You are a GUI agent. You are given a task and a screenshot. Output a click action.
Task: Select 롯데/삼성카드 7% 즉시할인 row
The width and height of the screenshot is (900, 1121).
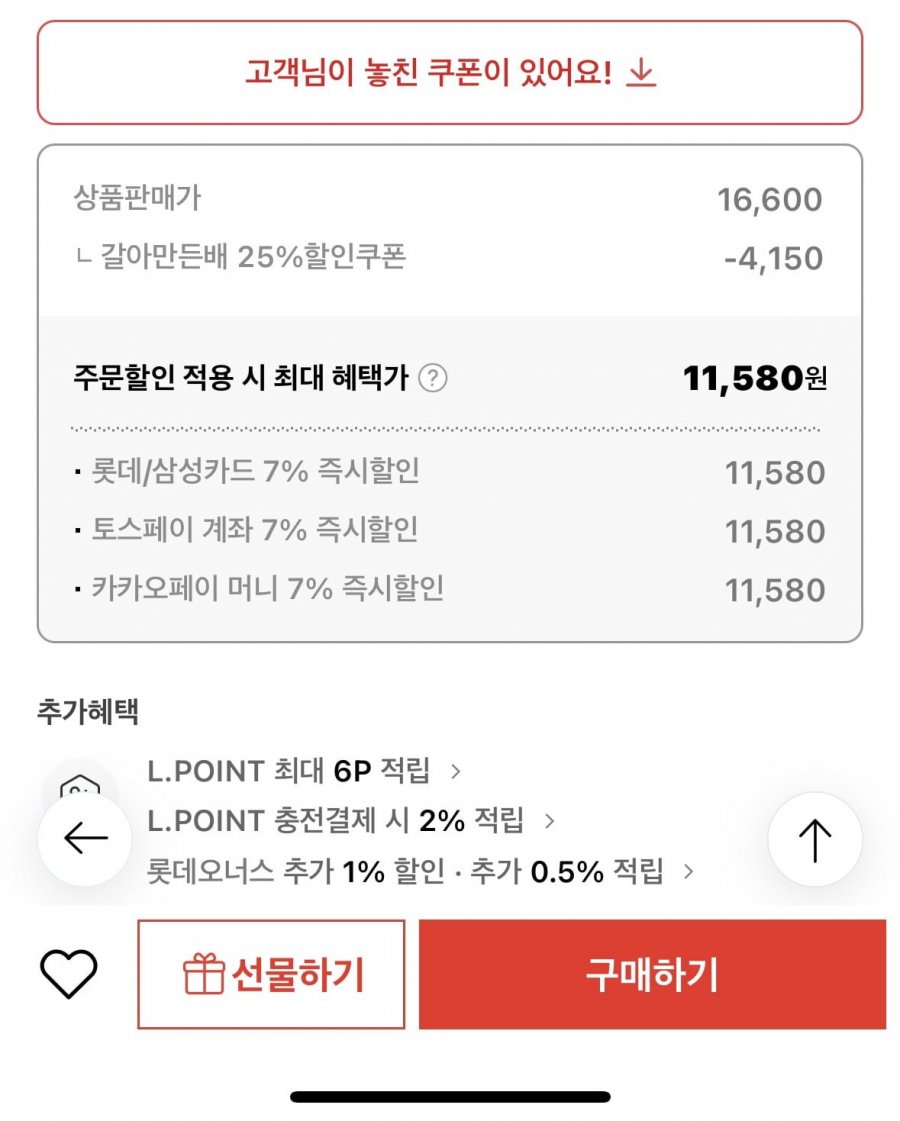(x=450, y=473)
